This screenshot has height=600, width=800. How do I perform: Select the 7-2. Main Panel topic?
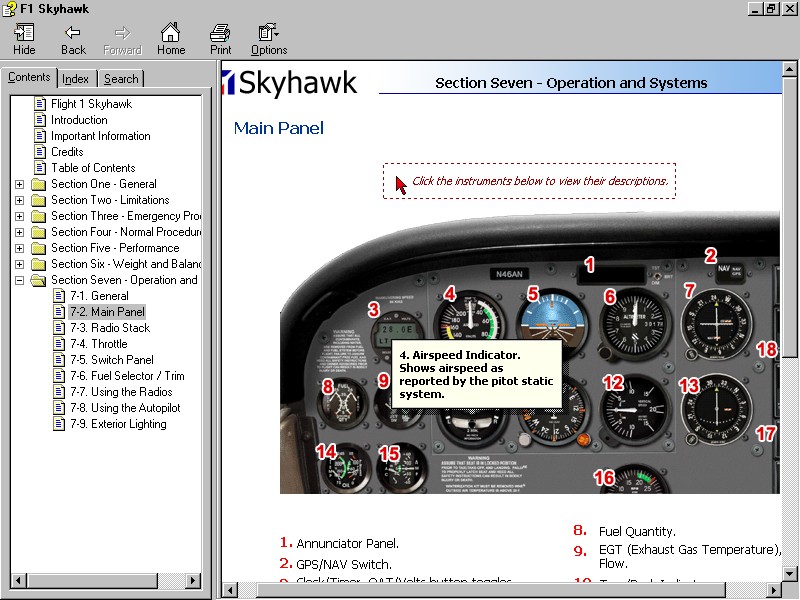pyautogui.click(x=107, y=312)
